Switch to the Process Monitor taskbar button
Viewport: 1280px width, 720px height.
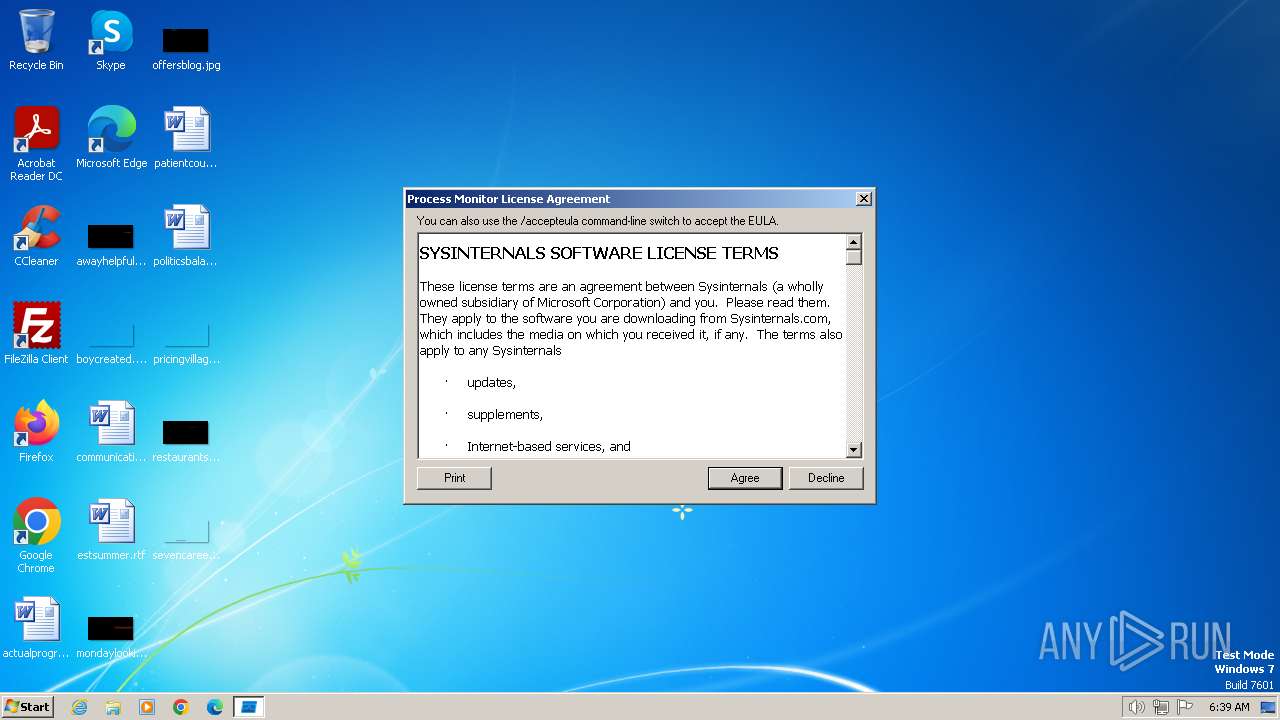[249, 707]
